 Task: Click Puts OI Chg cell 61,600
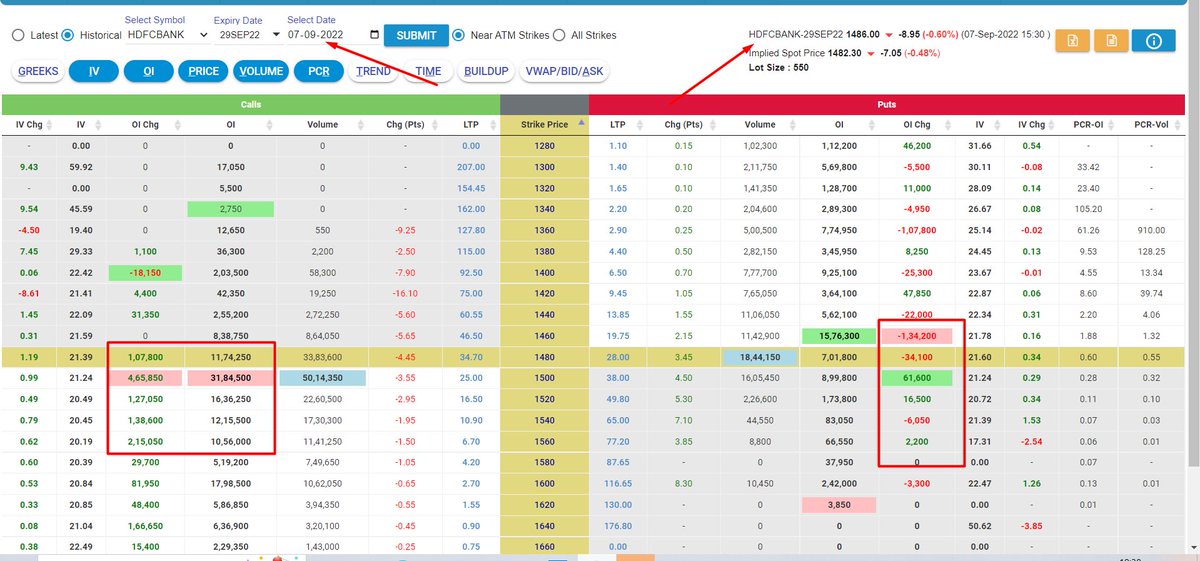pos(918,378)
